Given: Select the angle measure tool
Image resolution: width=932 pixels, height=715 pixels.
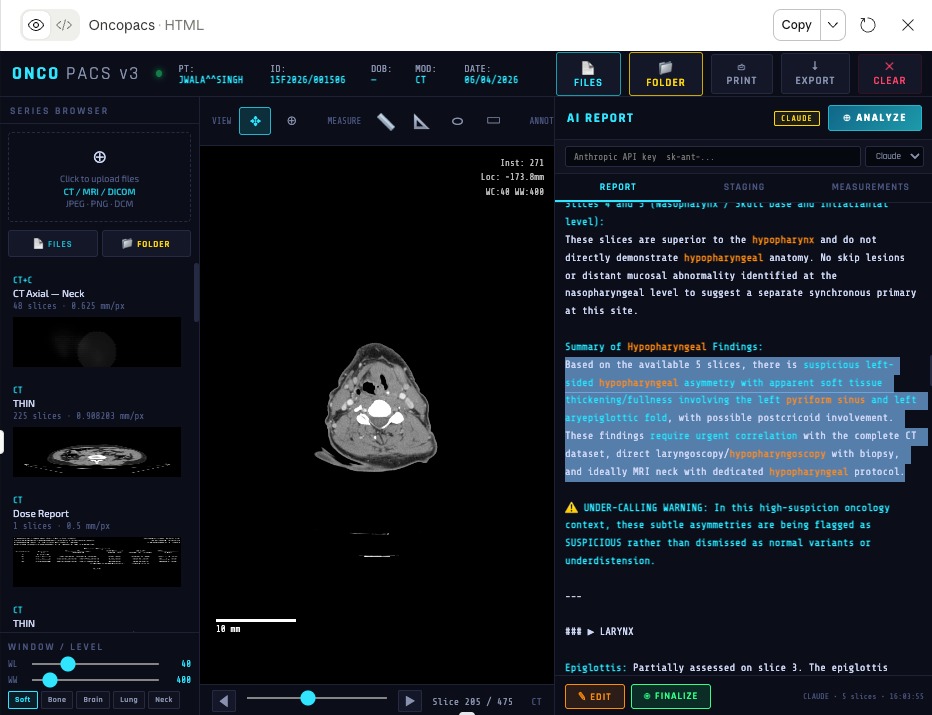Looking at the screenshot, I should pos(421,121).
